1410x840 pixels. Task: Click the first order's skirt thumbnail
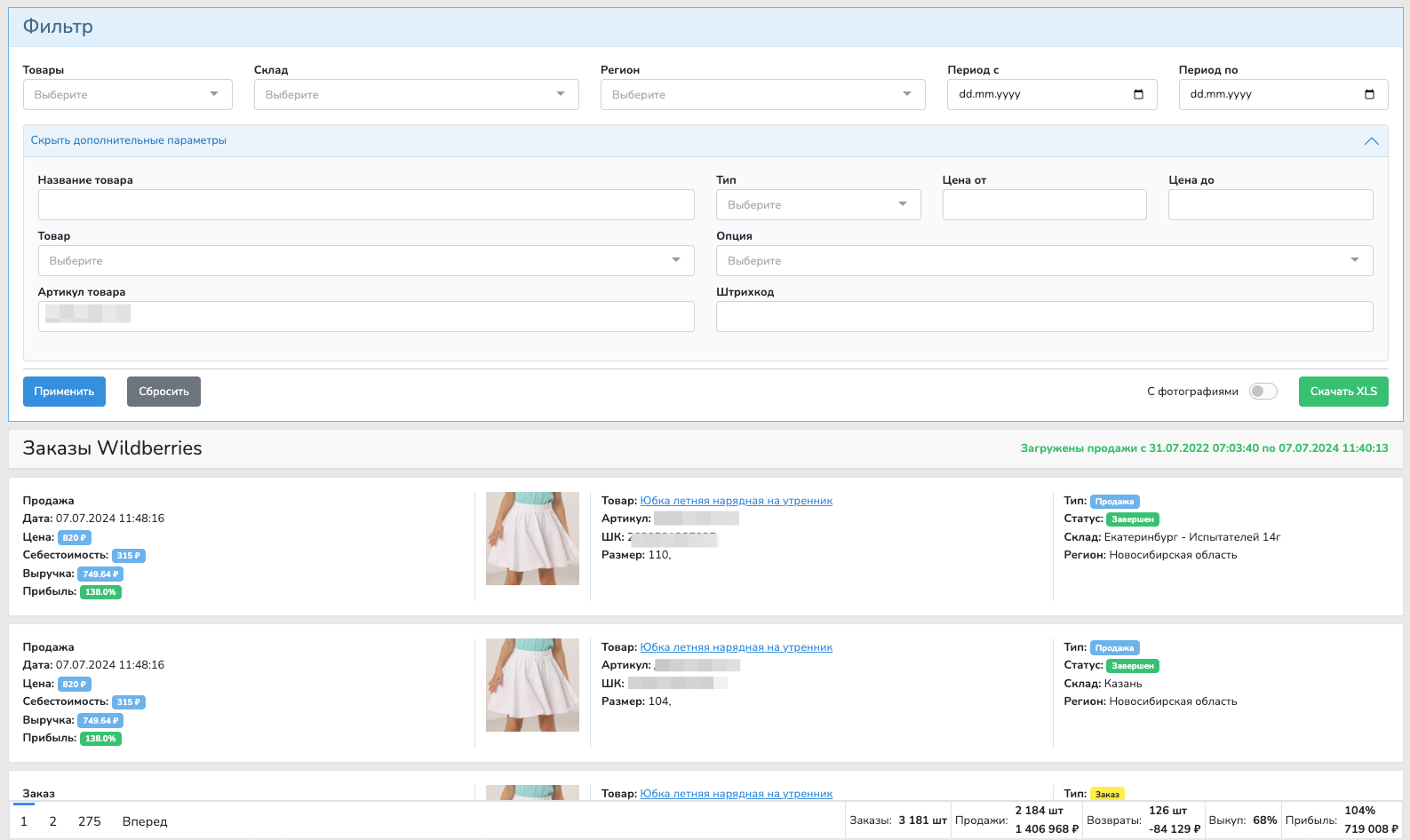tap(532, 538)
